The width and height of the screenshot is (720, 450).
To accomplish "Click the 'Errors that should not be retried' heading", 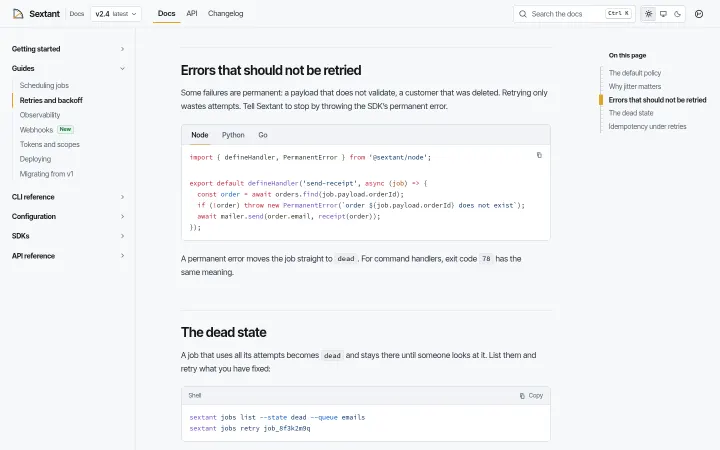I will click(271, 70).
